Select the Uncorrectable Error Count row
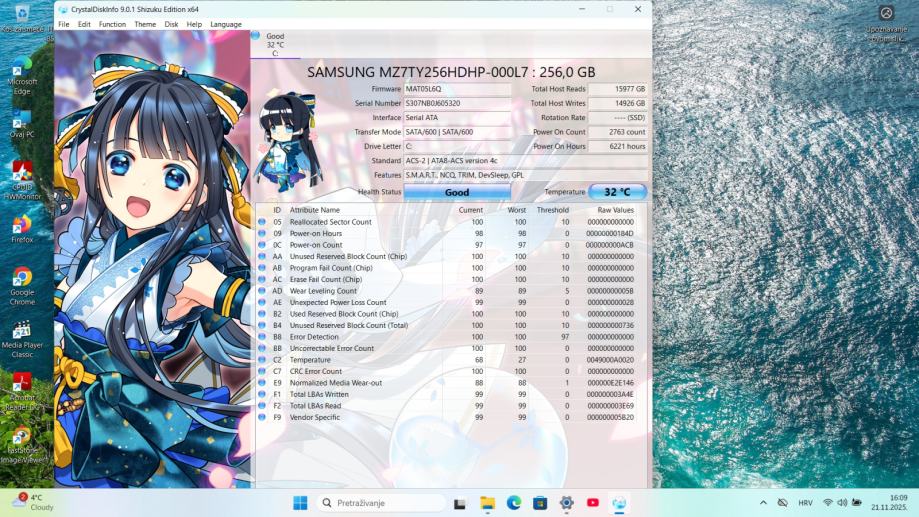This screenshot has height=517, width=919. [451, 348]
